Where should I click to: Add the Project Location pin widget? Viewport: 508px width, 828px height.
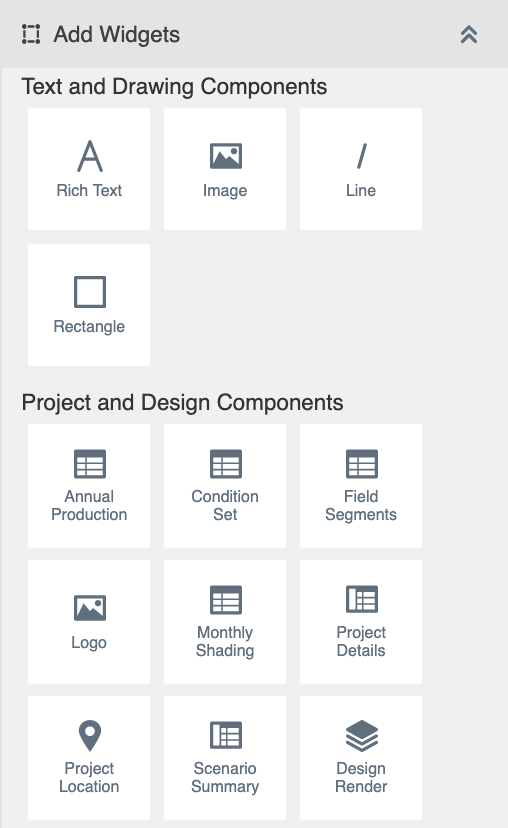[x=89, y=758]
